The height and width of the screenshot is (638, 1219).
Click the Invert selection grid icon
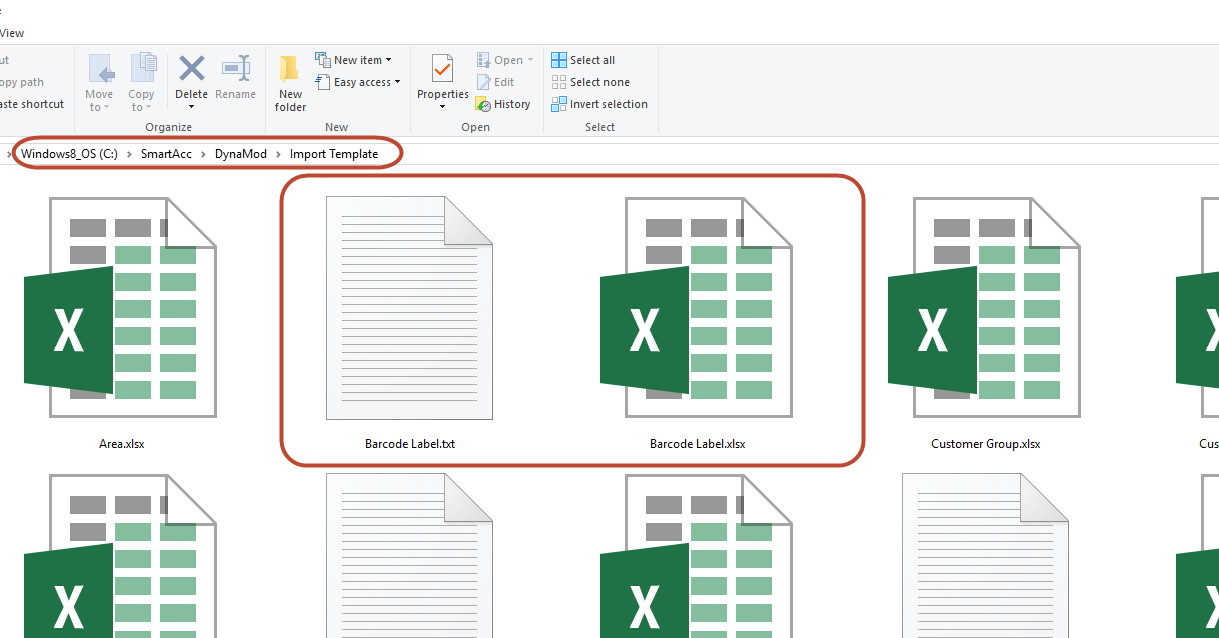(559, 104)
